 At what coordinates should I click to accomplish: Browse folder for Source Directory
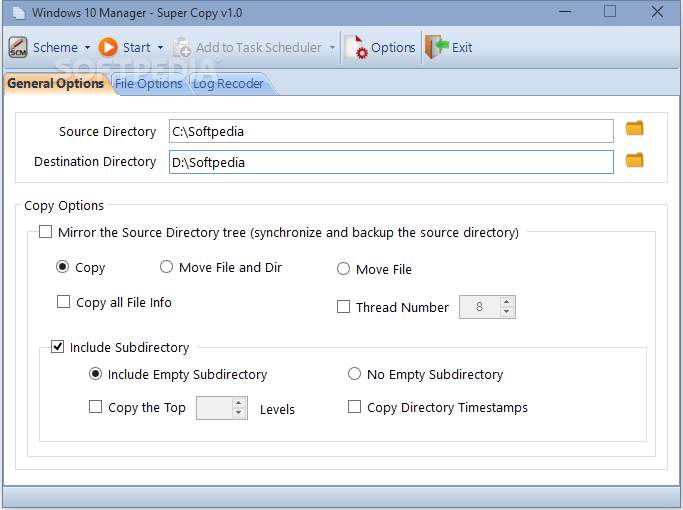coord(634,128)
